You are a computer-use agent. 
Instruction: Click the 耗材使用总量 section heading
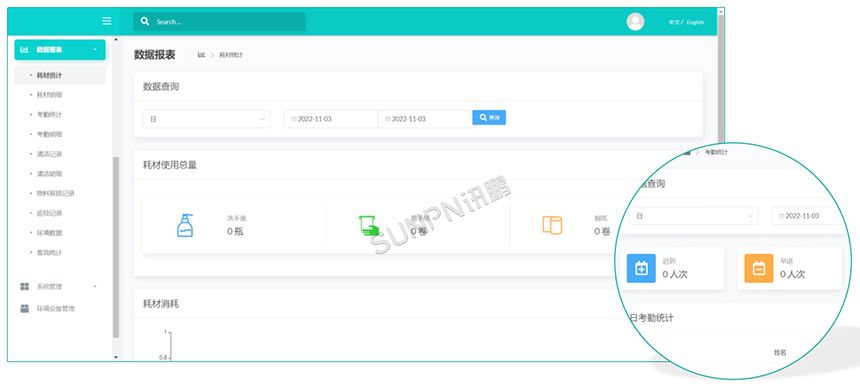[x=170, y=165]
